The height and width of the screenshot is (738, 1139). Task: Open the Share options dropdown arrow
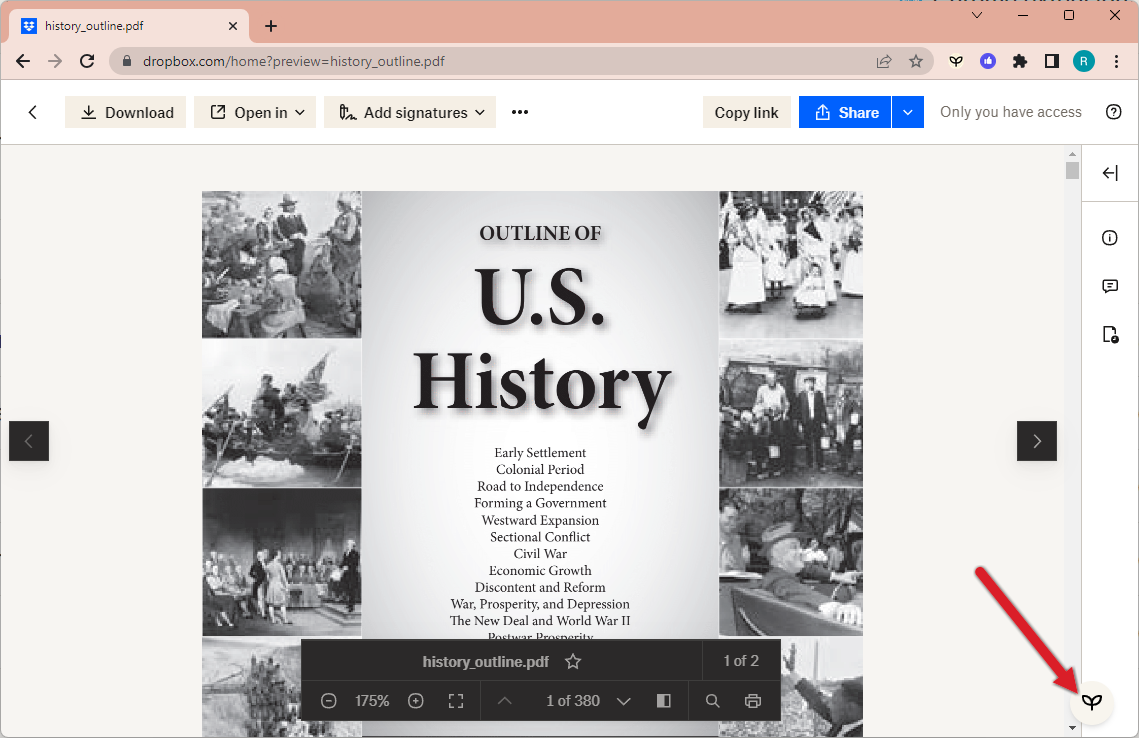pyautogui.click(x=907, y=113)
